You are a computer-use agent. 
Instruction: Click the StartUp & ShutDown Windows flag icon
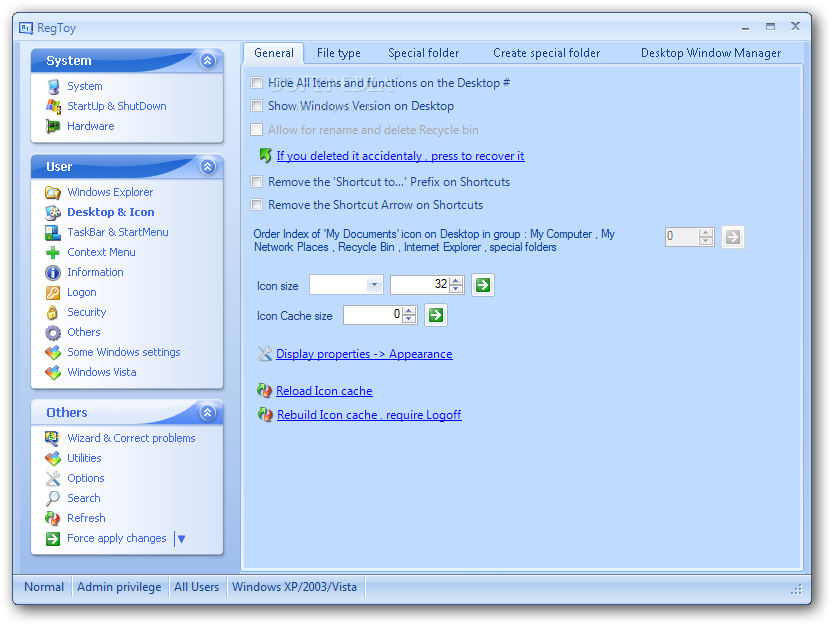pyautogui.click(x=53, y=106)
